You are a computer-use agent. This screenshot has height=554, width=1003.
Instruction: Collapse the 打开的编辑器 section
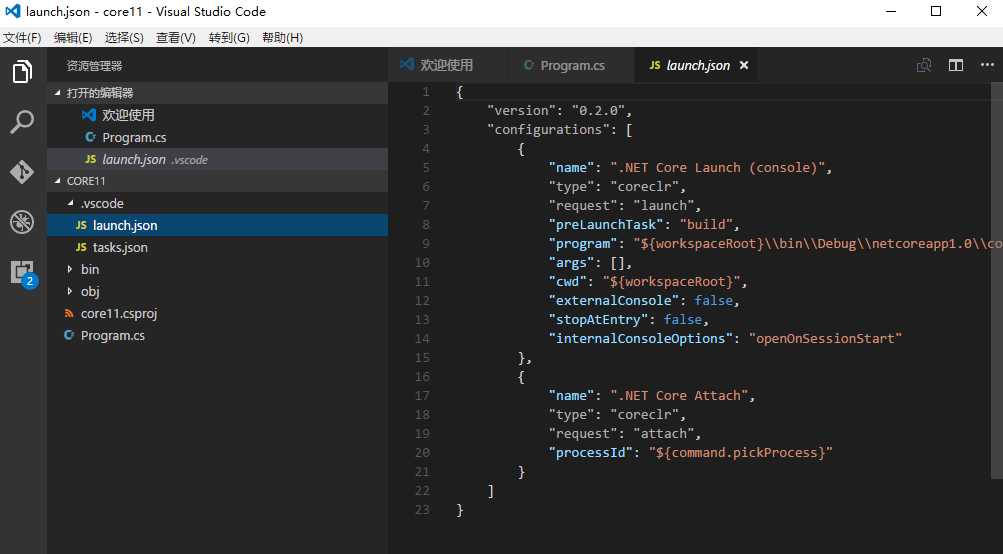tap(58, 93)
